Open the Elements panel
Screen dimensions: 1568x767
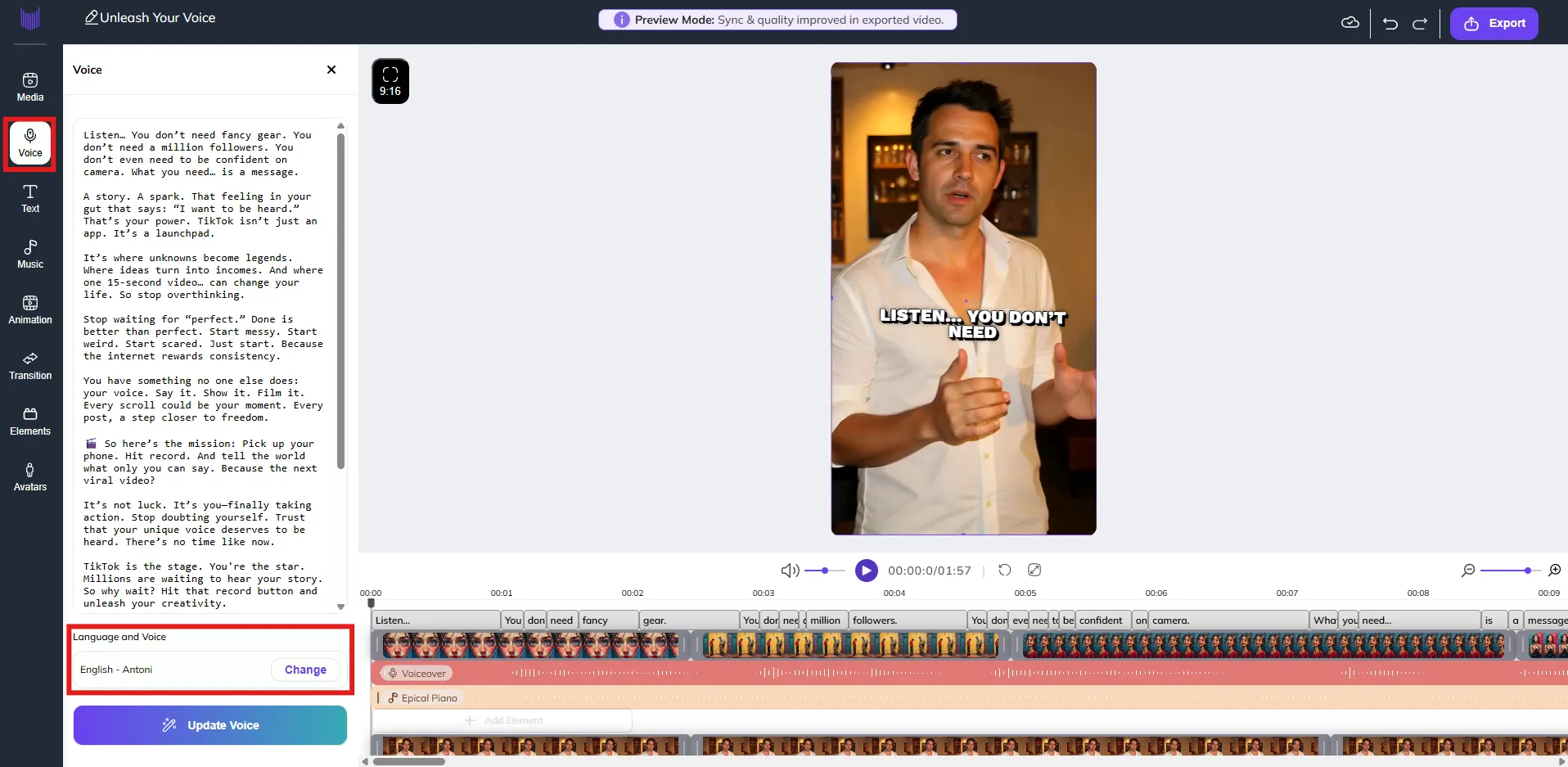30,421
